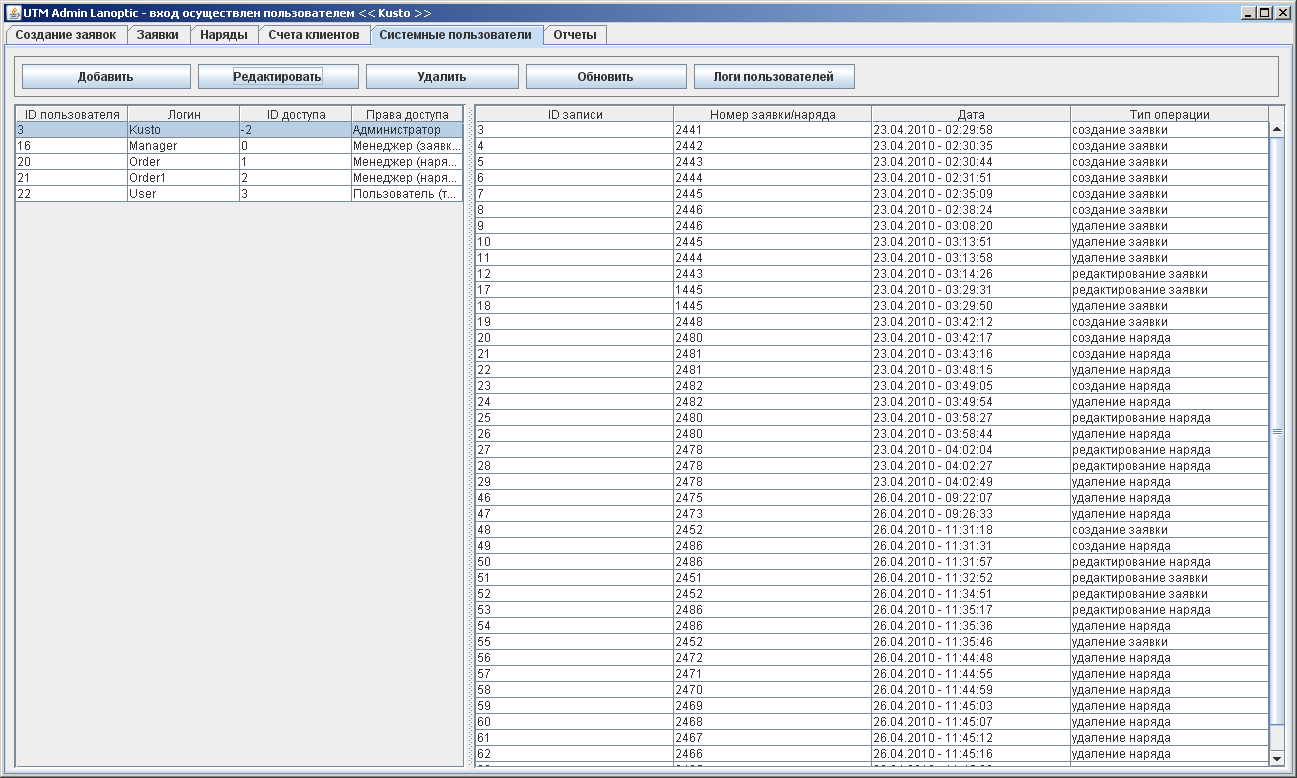
Task: Select the Order1 login cell
Action: (184, 178)
